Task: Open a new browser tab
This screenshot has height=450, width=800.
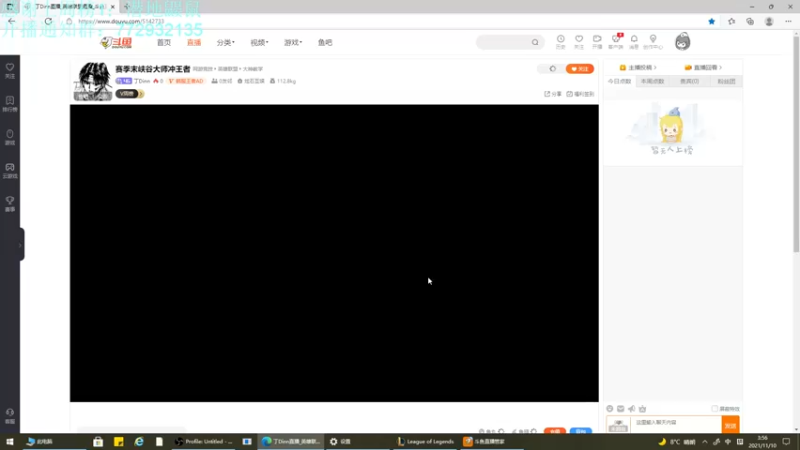Action: tap(127, 7)
